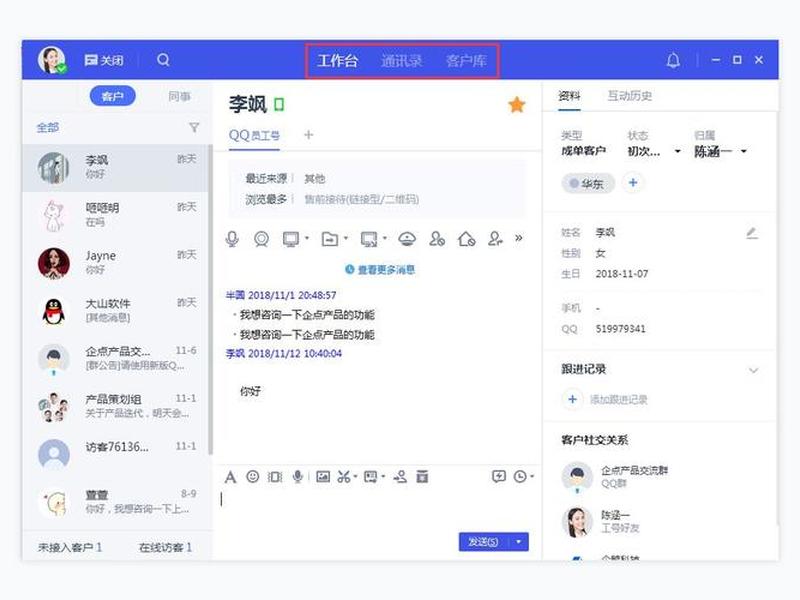Viewport: 800px width, 600px height.
Task: Open the 互动历史 tab
Action: pyautogui.click(x=630, y=96)
